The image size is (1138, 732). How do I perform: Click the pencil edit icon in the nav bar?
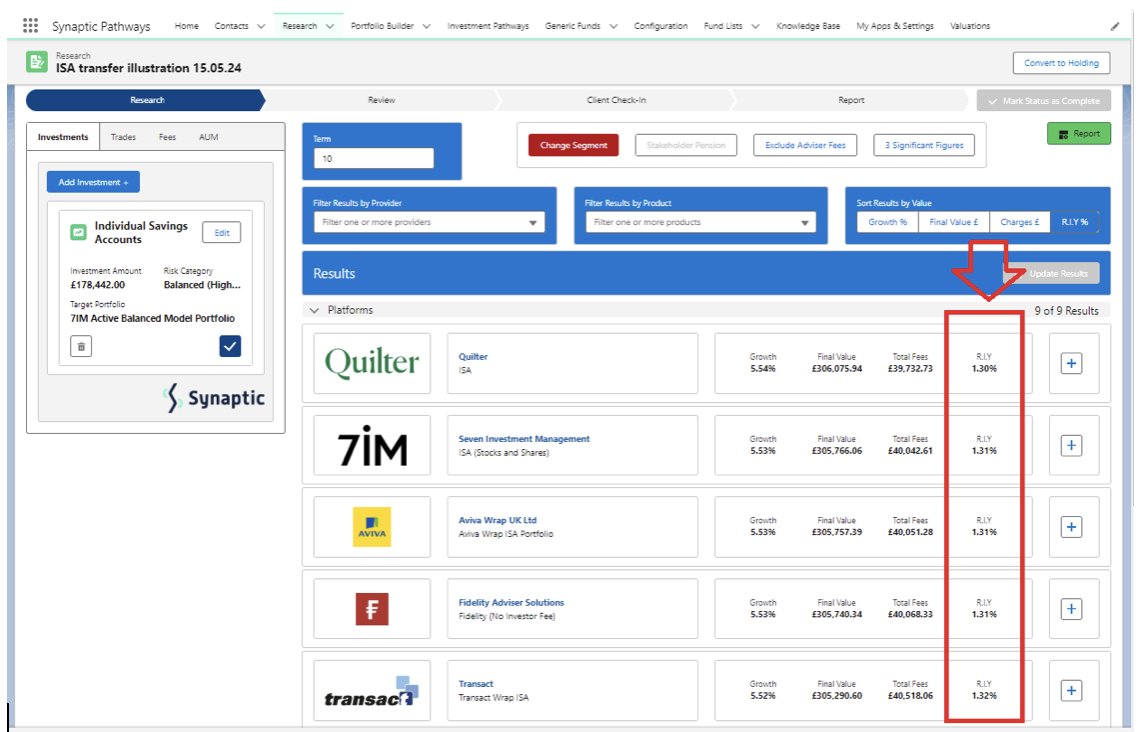(x=1115, y=26)
